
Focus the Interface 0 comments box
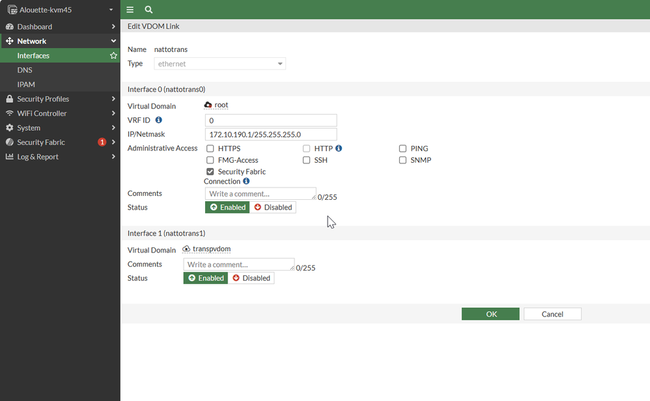(260, 194)
